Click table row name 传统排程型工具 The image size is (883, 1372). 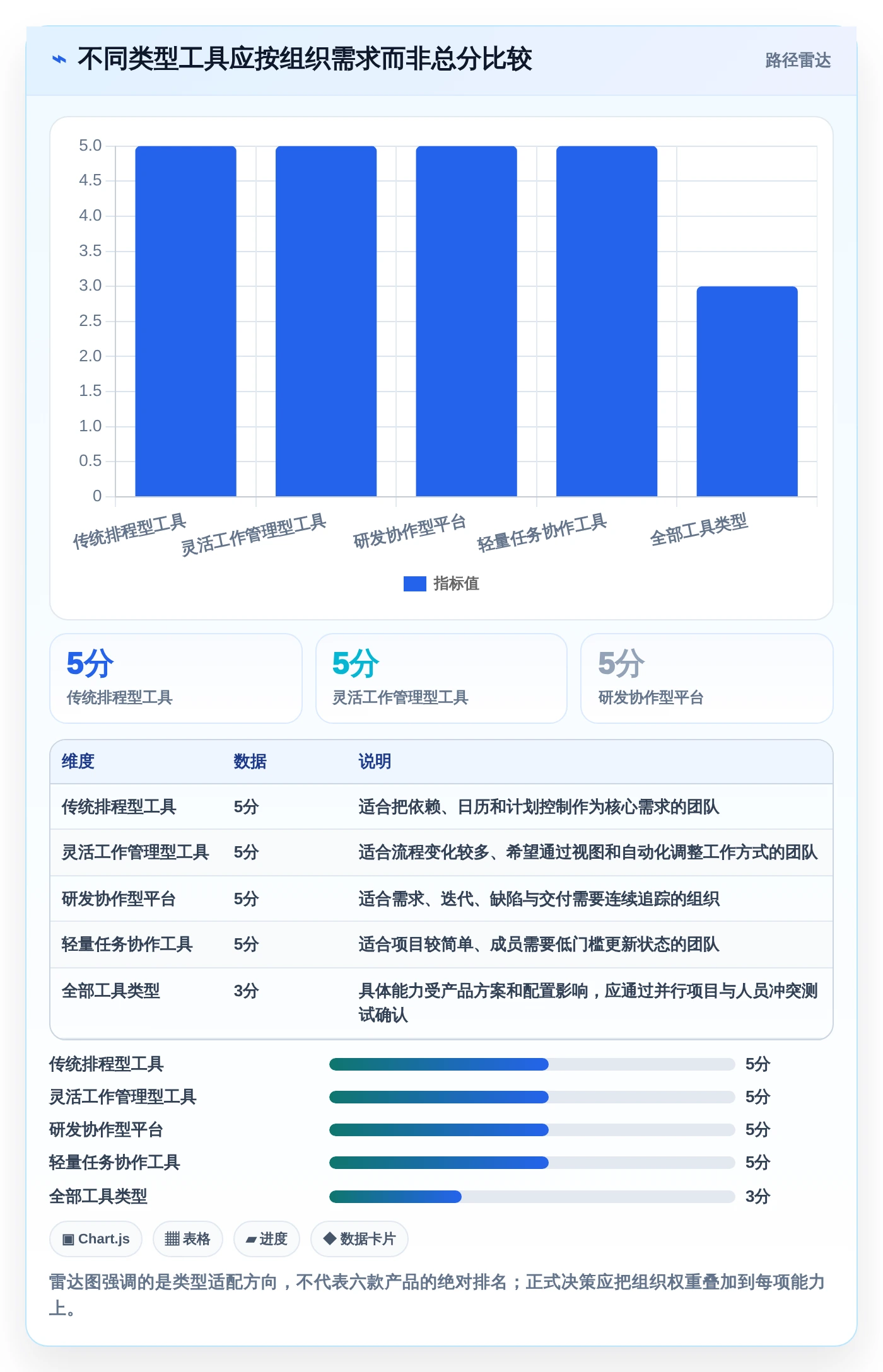click(119, 807)
